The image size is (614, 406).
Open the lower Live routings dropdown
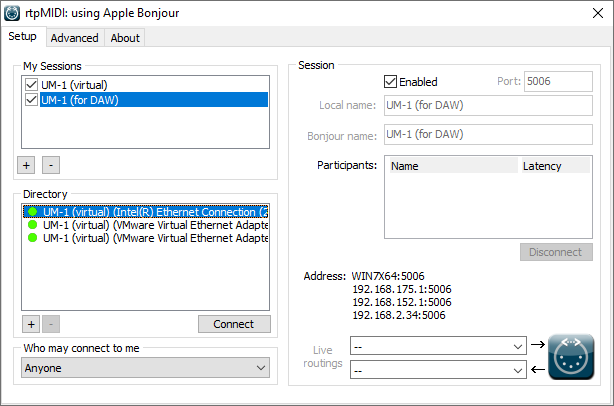438,369
